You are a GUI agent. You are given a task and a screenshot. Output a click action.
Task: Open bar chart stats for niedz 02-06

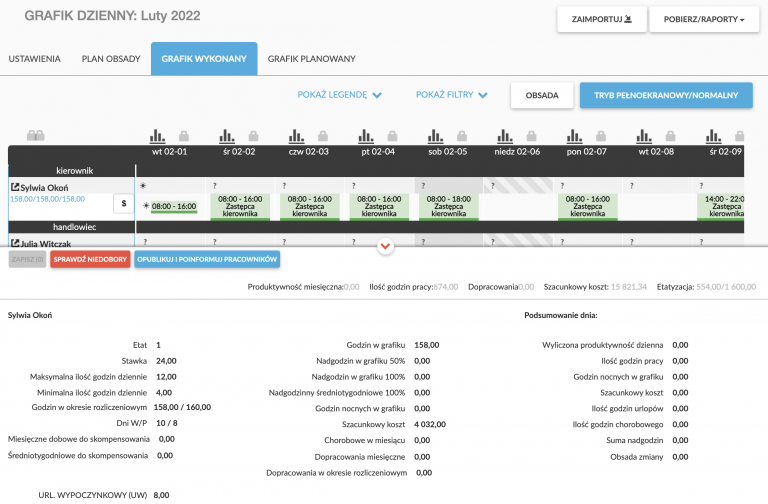click(504, 136)
